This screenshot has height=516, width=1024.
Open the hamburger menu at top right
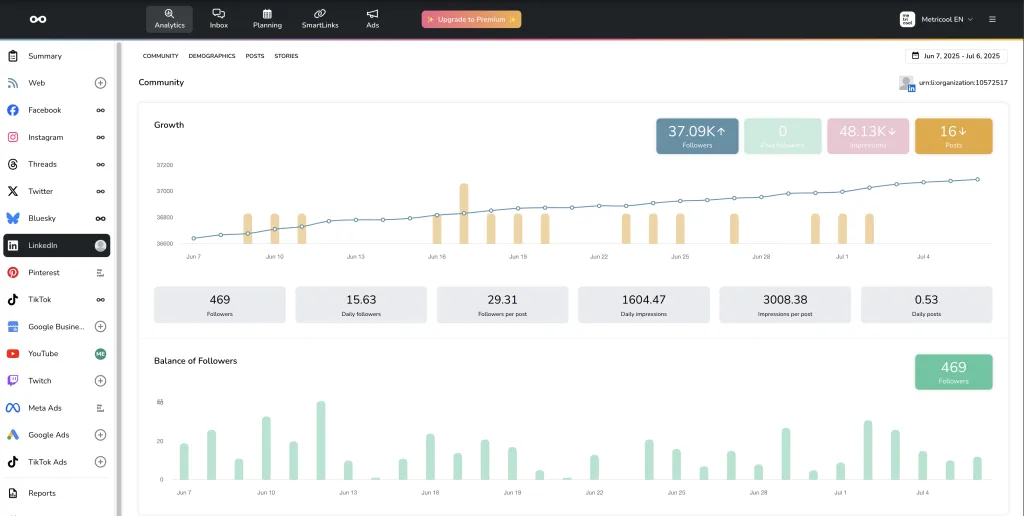[992, 19]
